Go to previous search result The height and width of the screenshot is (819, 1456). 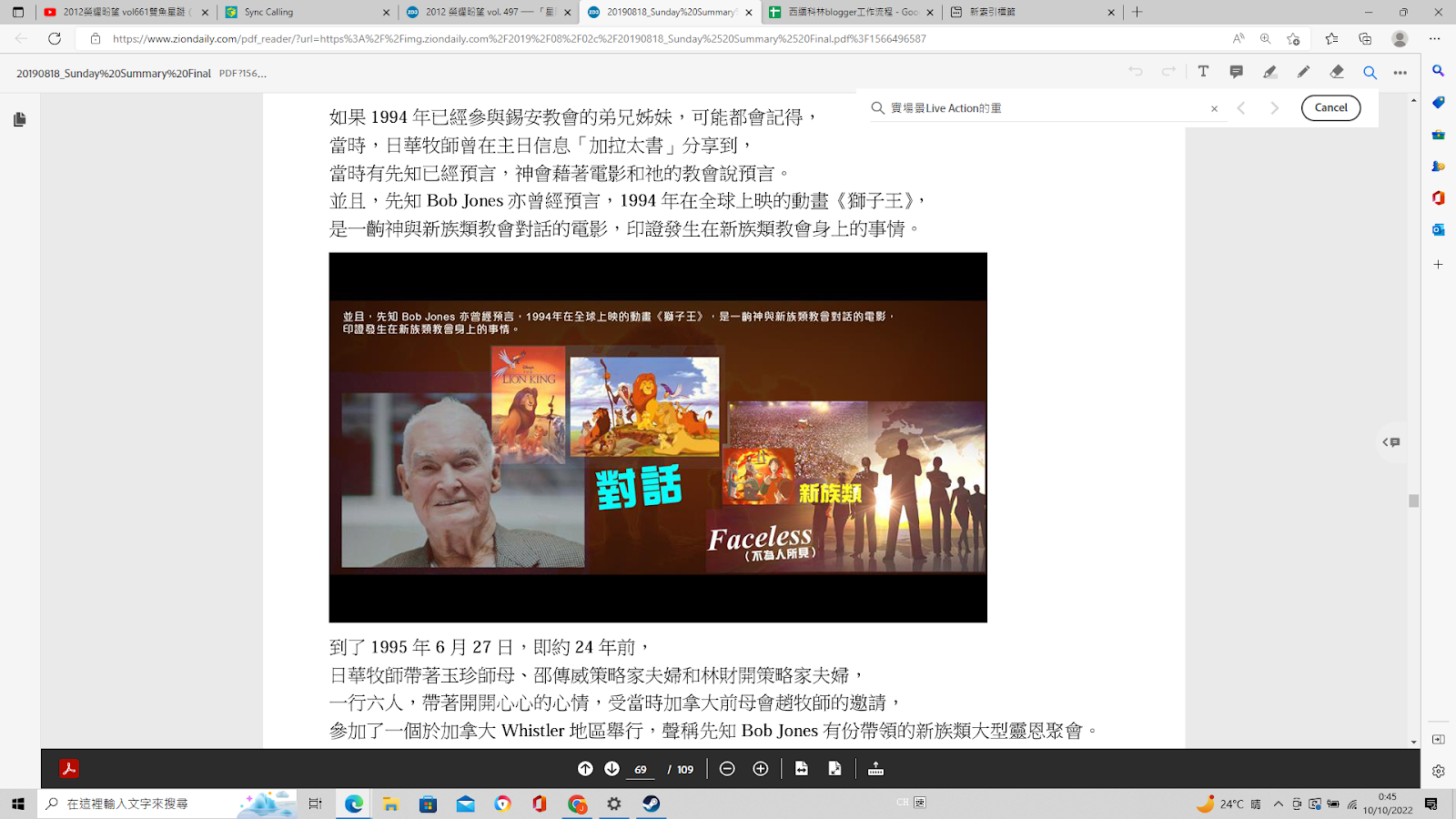[x=1241, y=108]
